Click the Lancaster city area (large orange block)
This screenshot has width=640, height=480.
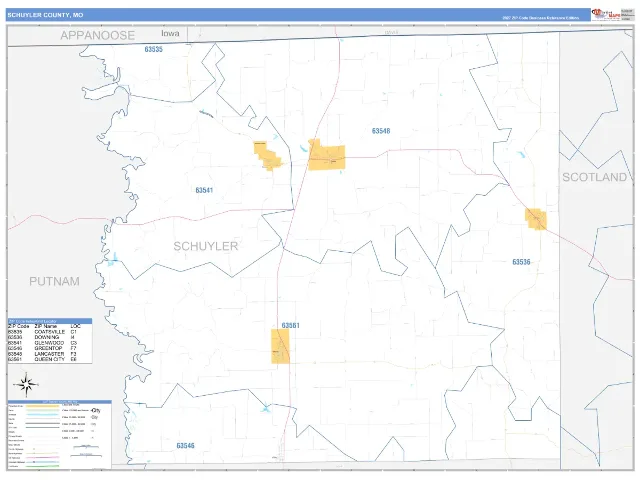tap(328, 157)
